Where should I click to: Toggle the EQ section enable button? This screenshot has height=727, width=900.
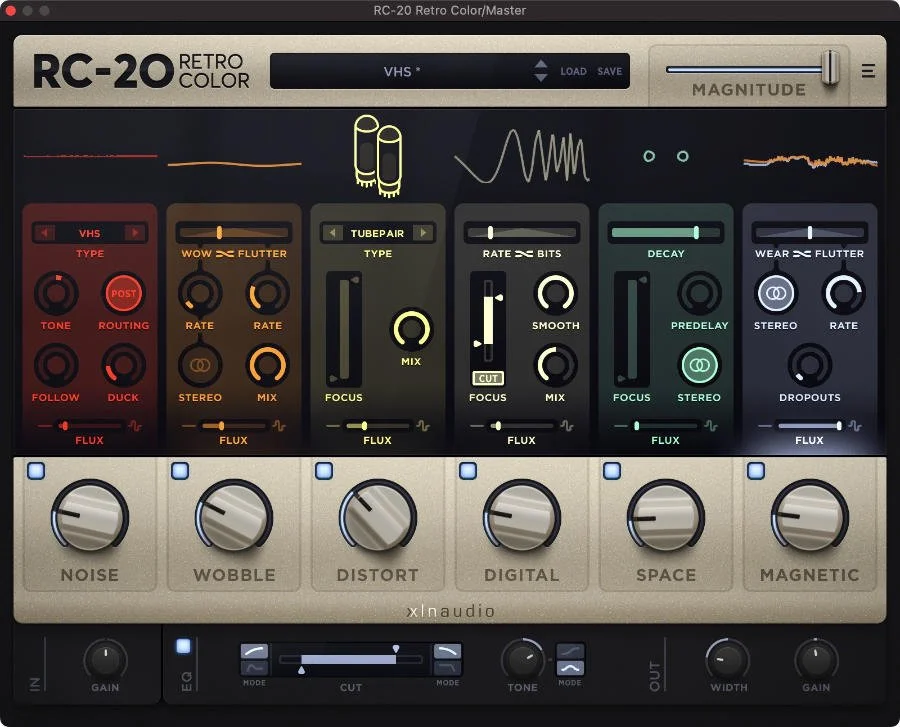click(x=184, y=646)
